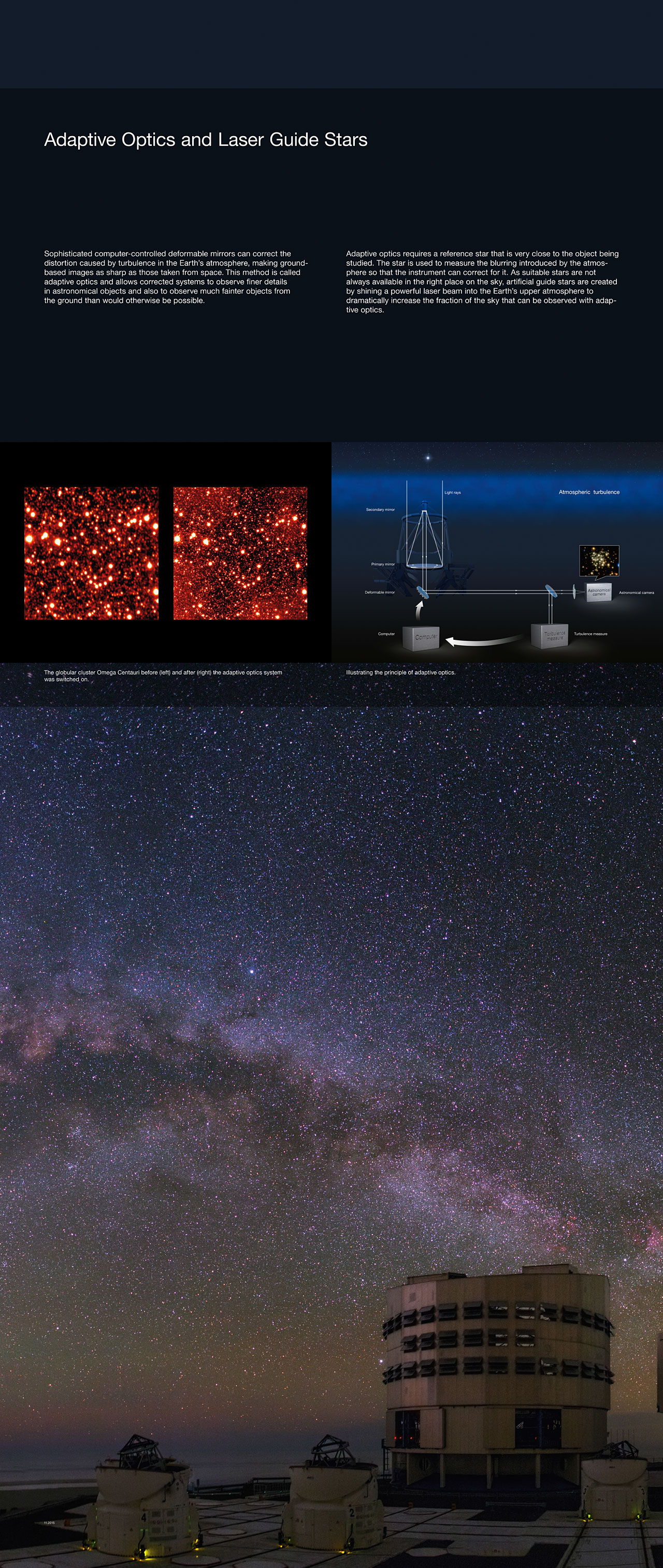
Task: Click the Astronomical camera box
Action: pos(598,592)
